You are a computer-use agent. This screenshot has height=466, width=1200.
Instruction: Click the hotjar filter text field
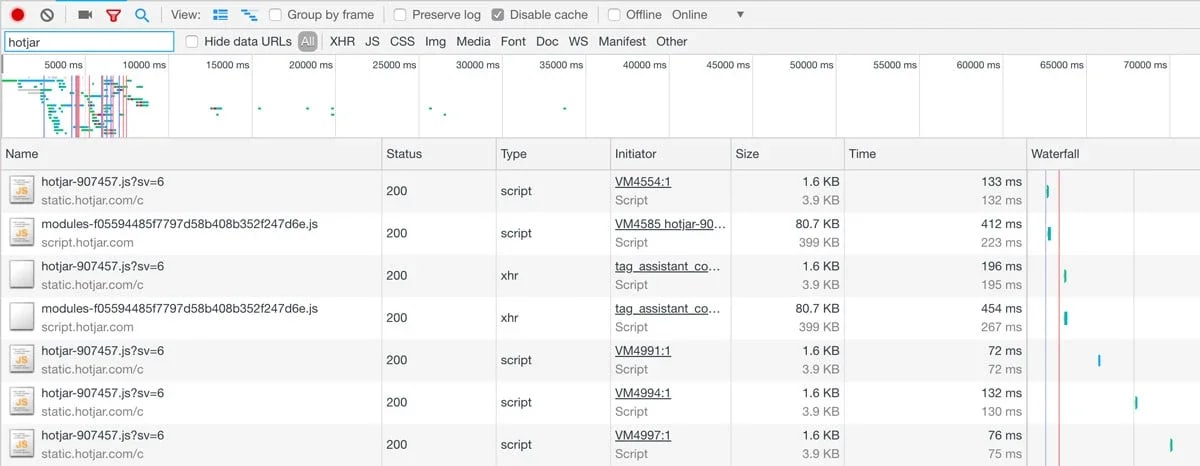coord(88,42)
